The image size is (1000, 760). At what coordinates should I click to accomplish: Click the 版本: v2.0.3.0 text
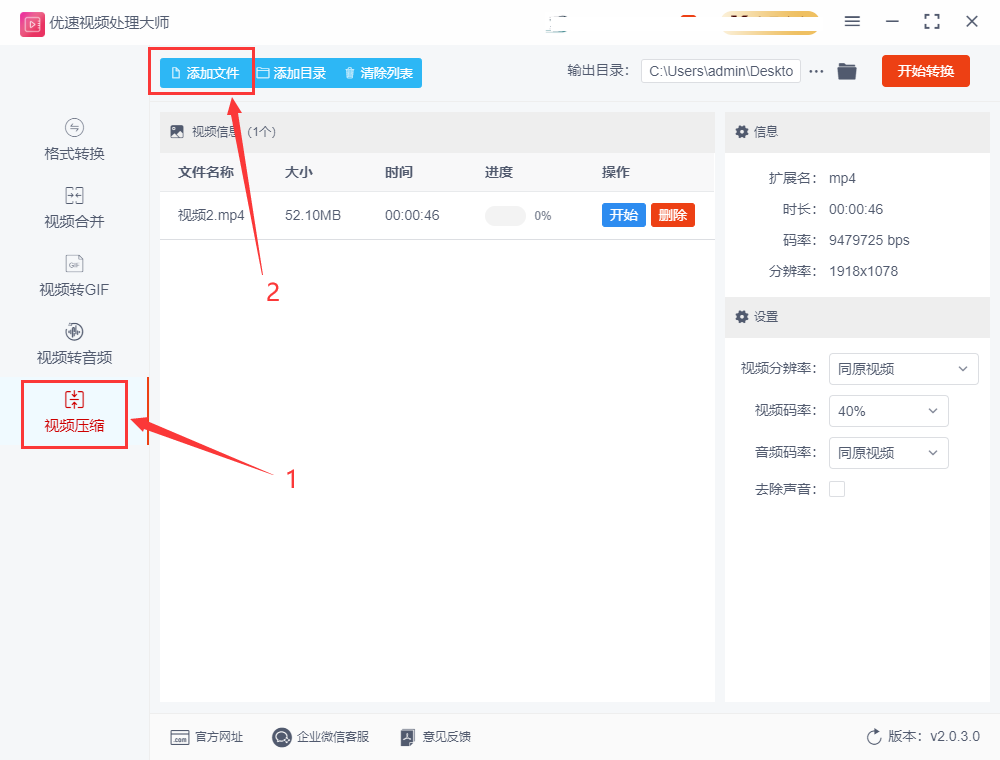point(934,736)
